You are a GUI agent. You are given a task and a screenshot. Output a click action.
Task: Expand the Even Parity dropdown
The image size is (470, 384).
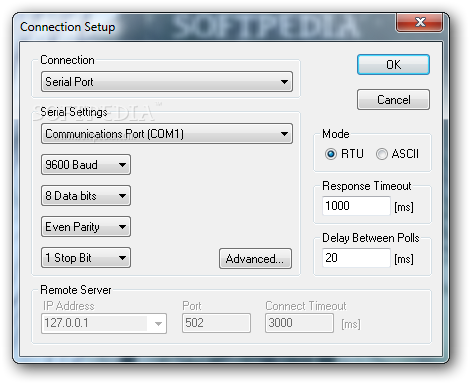(x=86, y=227)
